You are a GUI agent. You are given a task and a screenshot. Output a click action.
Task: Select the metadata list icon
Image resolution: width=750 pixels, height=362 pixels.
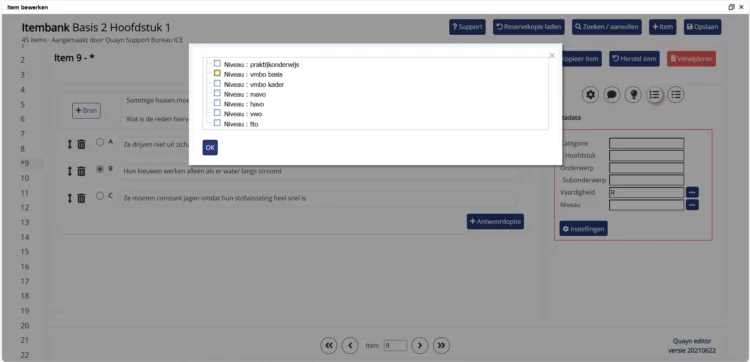pos(654,95)
